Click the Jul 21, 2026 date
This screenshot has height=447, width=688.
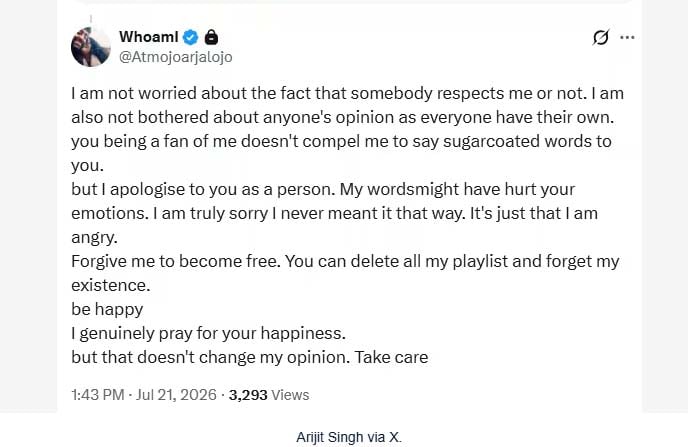(x=176, y=395)
